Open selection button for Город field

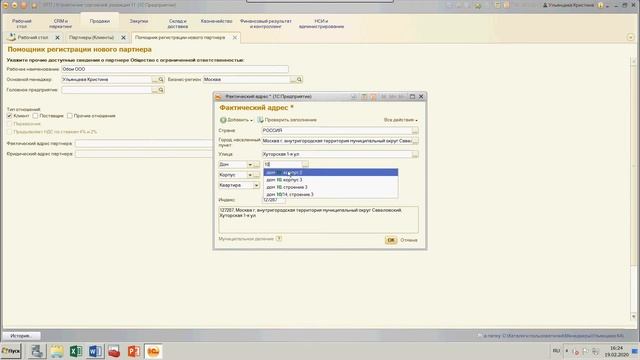coord(415,141)
